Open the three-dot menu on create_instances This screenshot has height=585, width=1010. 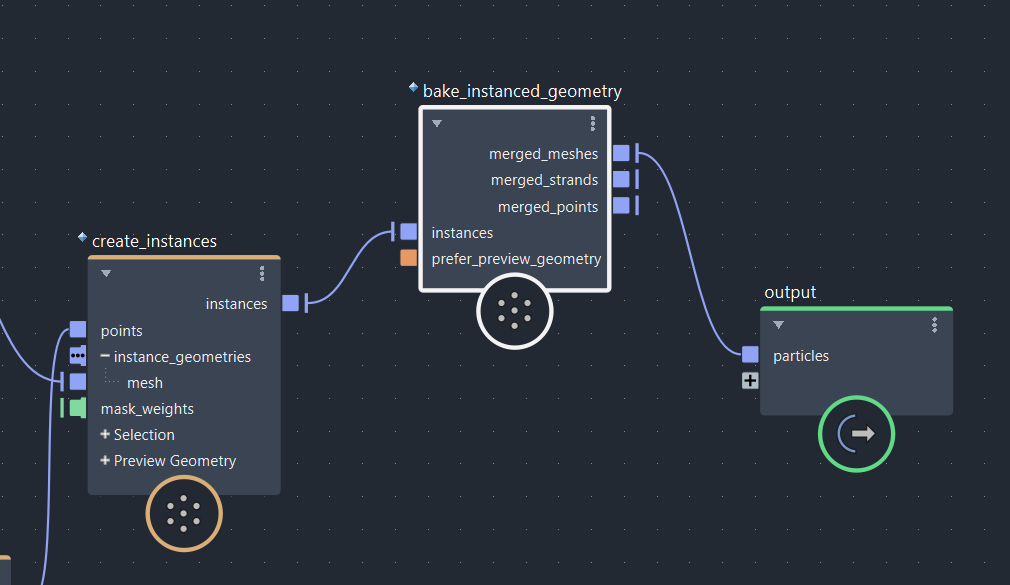point(262,273)
